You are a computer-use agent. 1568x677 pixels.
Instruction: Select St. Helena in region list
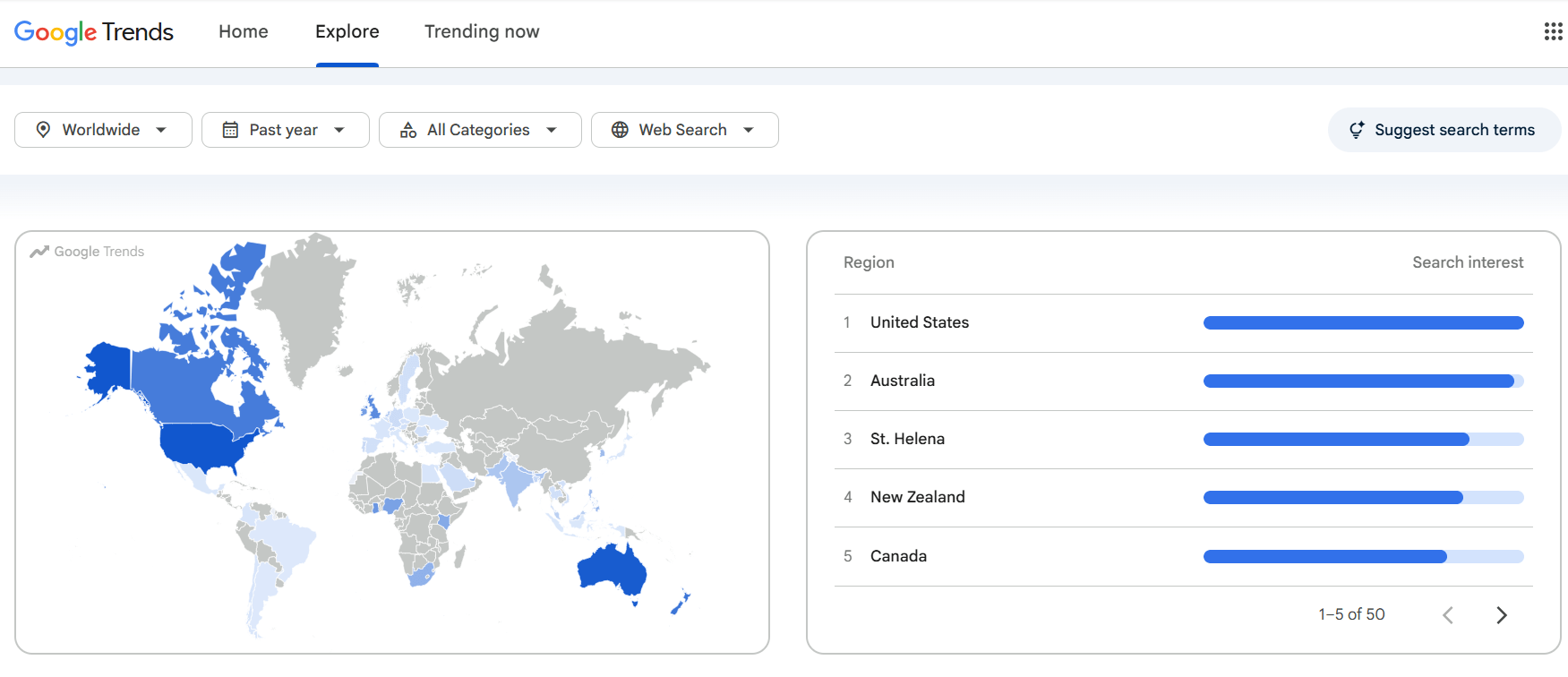pyautogui.click(x=907, y=439)
